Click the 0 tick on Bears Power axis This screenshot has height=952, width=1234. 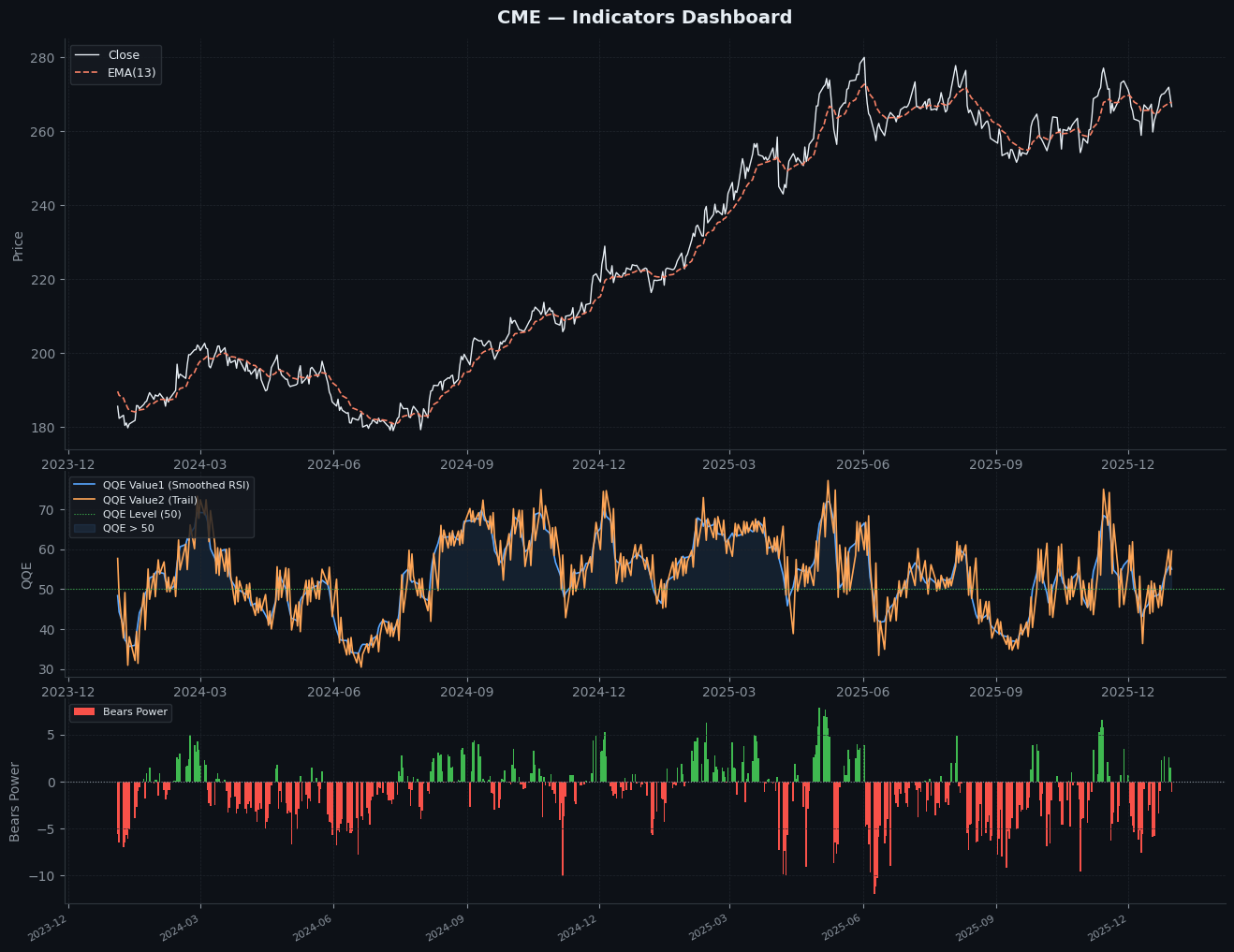(51, 783)
